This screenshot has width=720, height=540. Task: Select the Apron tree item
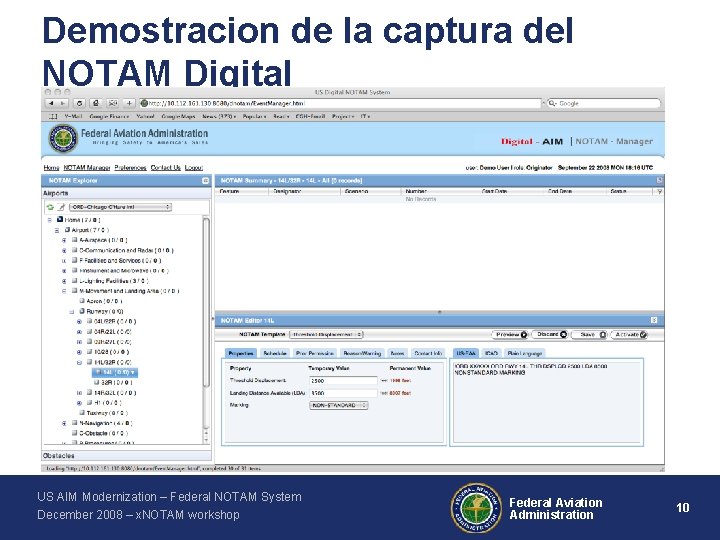pyautogui.click(x=101, y=301)
